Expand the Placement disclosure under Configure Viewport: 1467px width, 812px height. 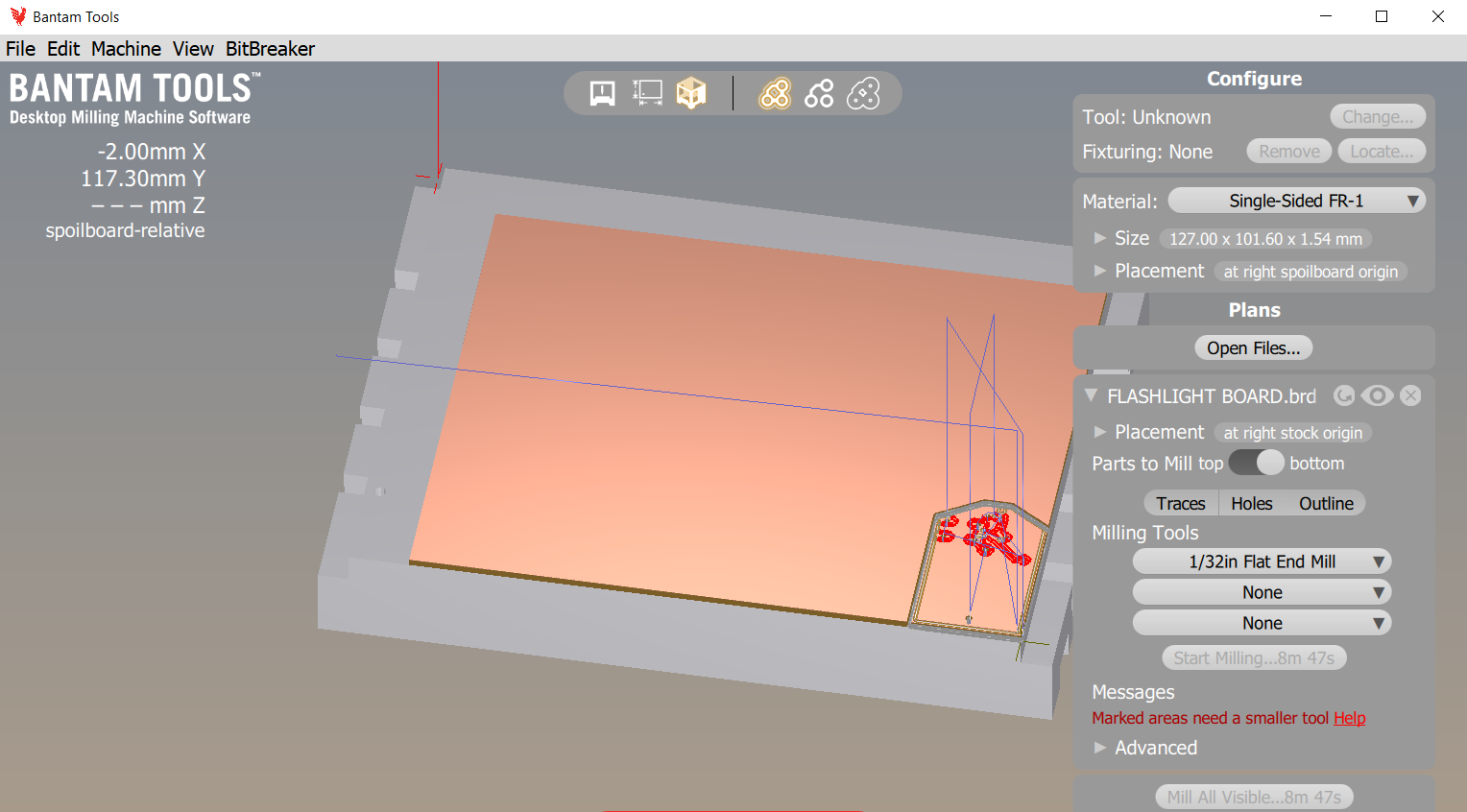1098,271
